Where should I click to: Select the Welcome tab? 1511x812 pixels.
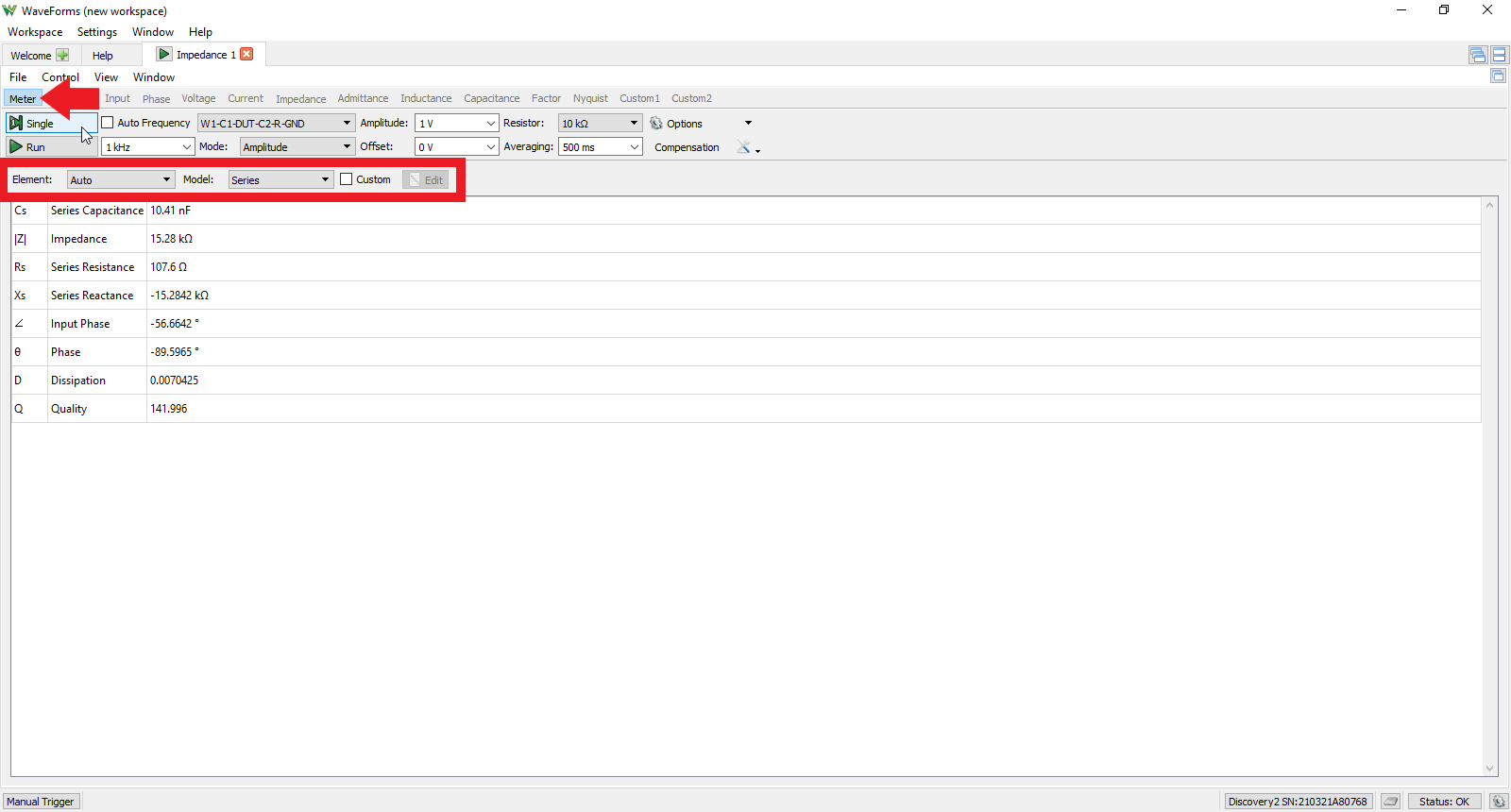[40, 55]
